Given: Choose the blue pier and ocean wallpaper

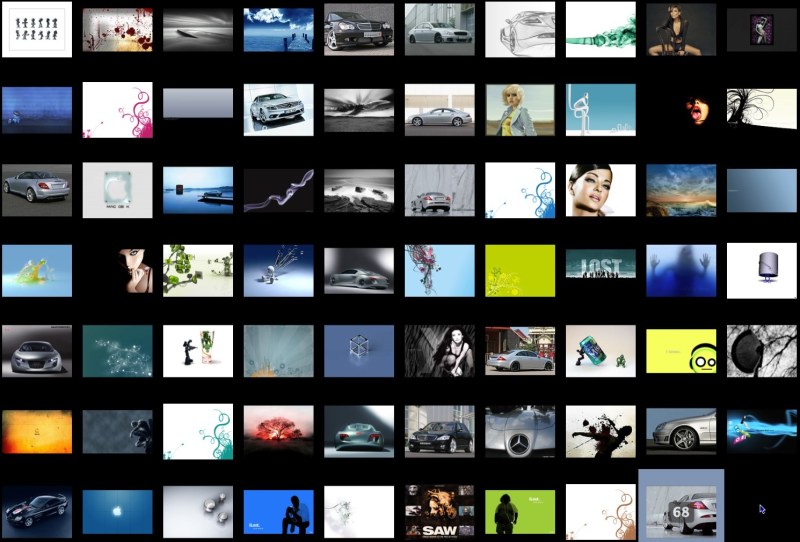Looking at the screenshot, I should [279, 30].
